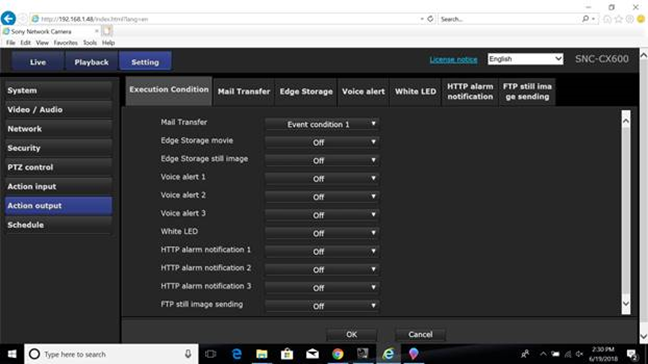648x364 pixels.
Task: Open the White LED dropdown
Action: [322, 233]
